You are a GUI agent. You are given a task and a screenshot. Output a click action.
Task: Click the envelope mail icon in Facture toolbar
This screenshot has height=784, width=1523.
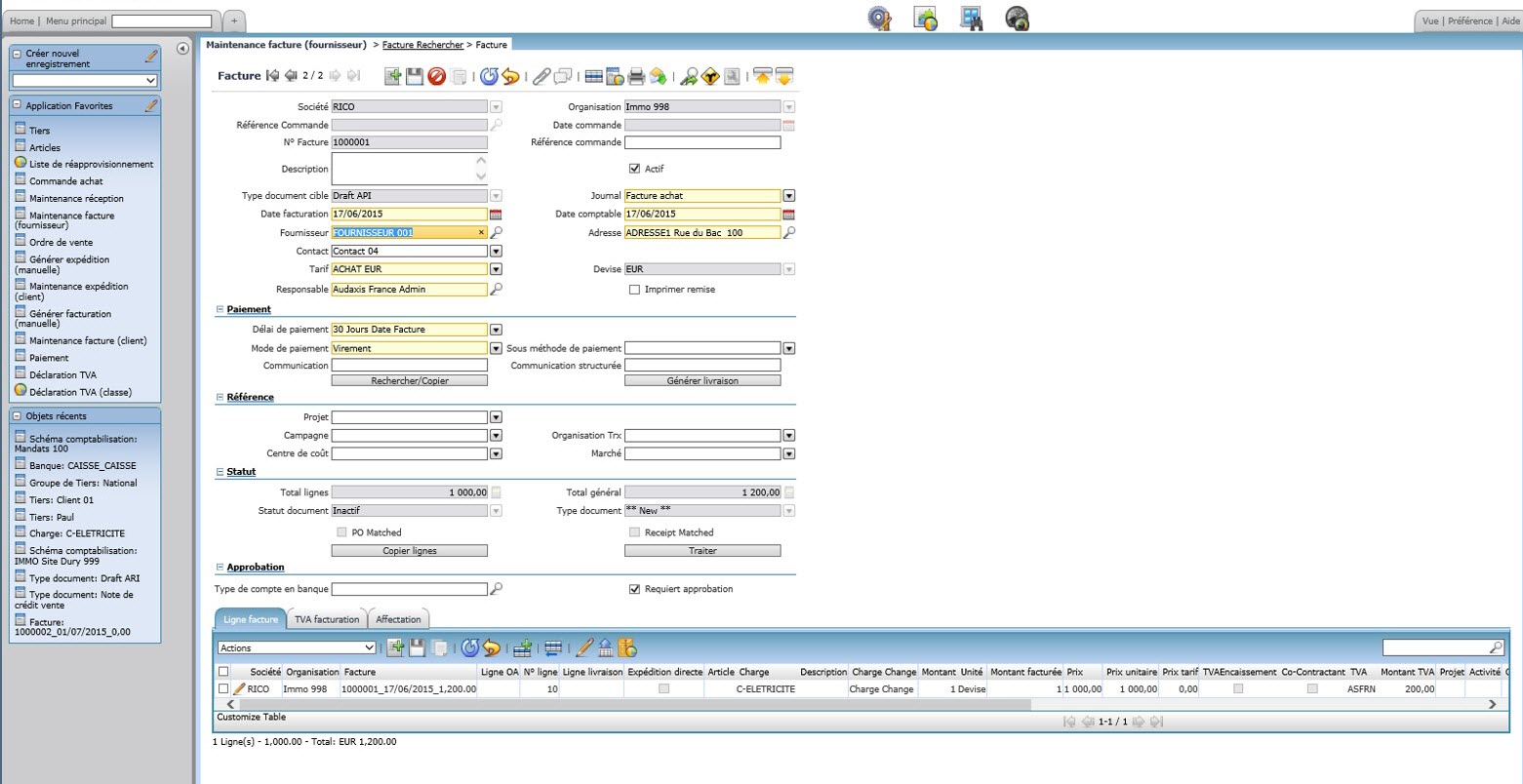pyautogui.click(x=658, y=76)
